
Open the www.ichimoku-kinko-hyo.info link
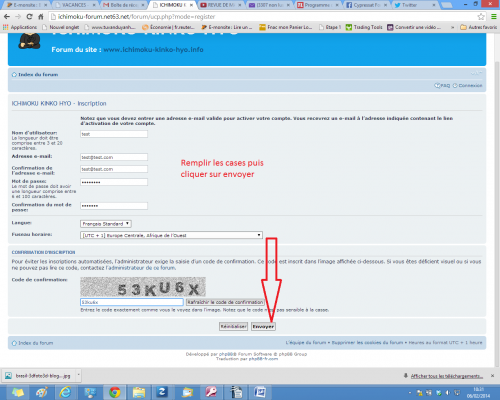click(x=153, y=50)
